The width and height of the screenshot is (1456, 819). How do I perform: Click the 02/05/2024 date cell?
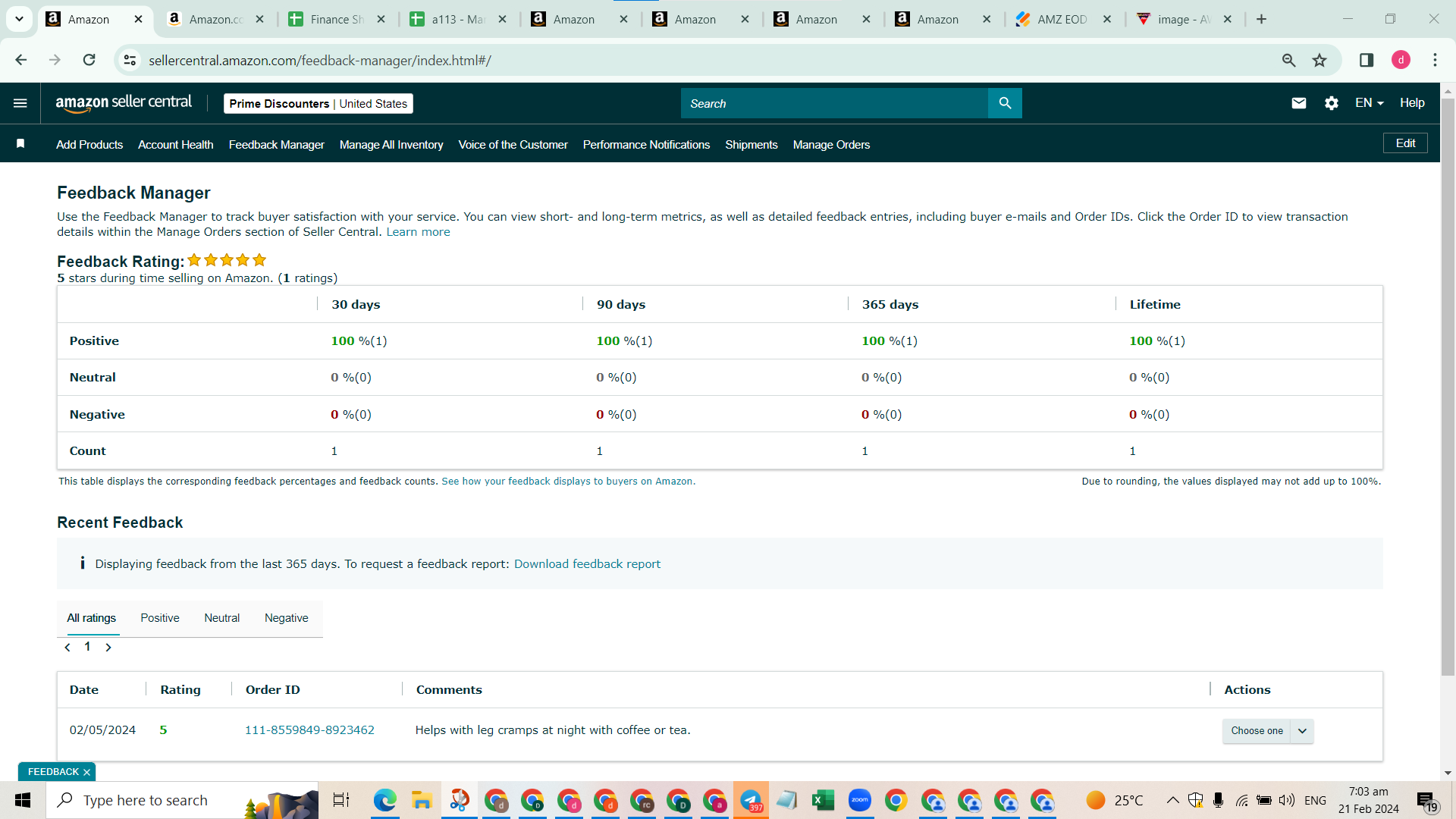(102, 730)
